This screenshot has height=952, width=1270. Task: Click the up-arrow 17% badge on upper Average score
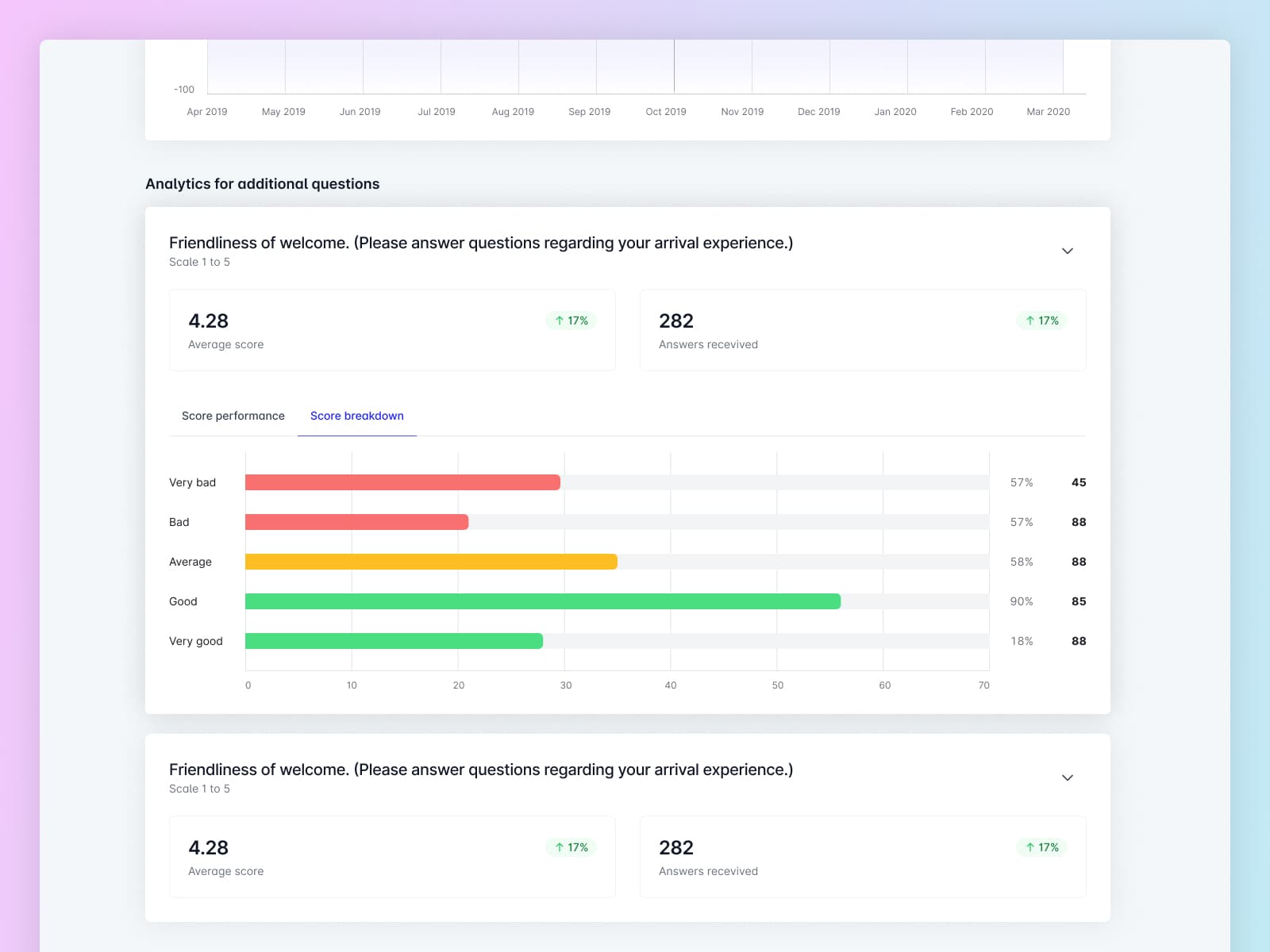[x=571, y=321]
